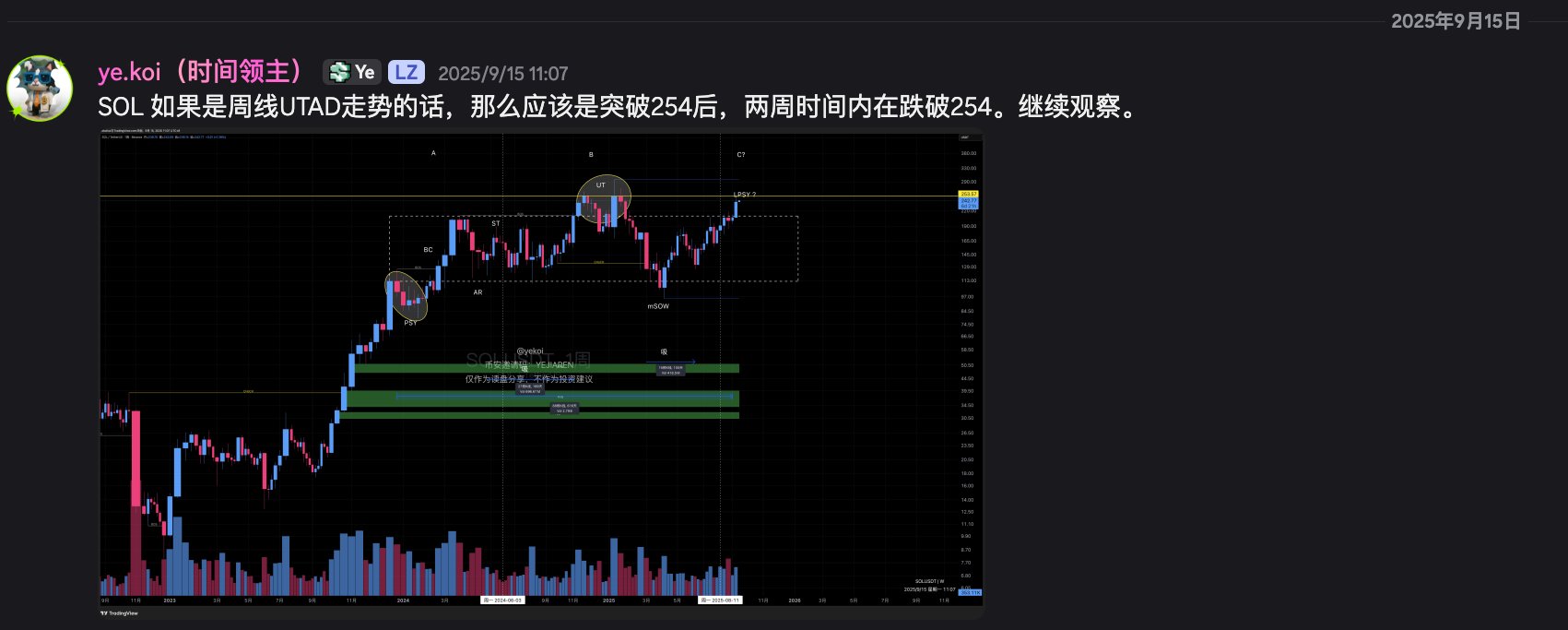Screen dimensions: 1568x630
Task: Click the message text starting with SOL 如果是周线UTAD
Action: (618, 107)
